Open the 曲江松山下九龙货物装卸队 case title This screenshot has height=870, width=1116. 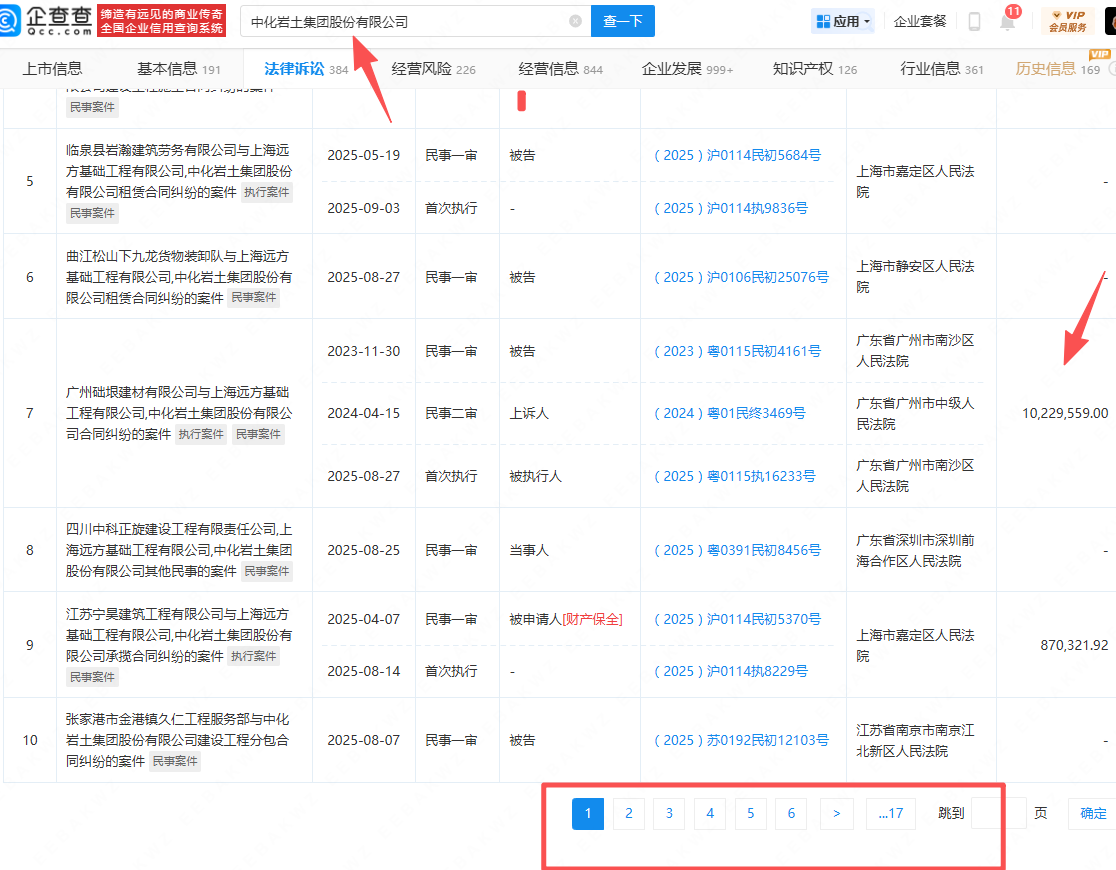(x=179, y=277)
